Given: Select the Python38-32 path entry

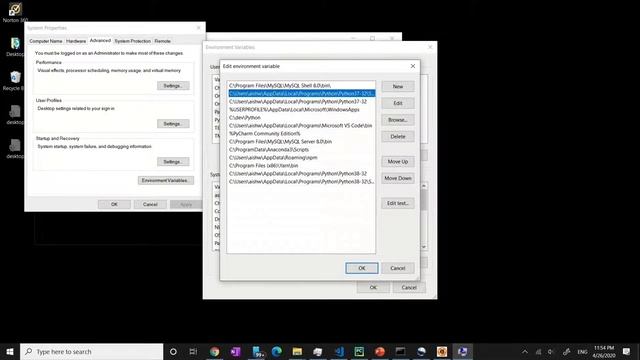Looking at the screenshot, I should click(x=301, y=173).
